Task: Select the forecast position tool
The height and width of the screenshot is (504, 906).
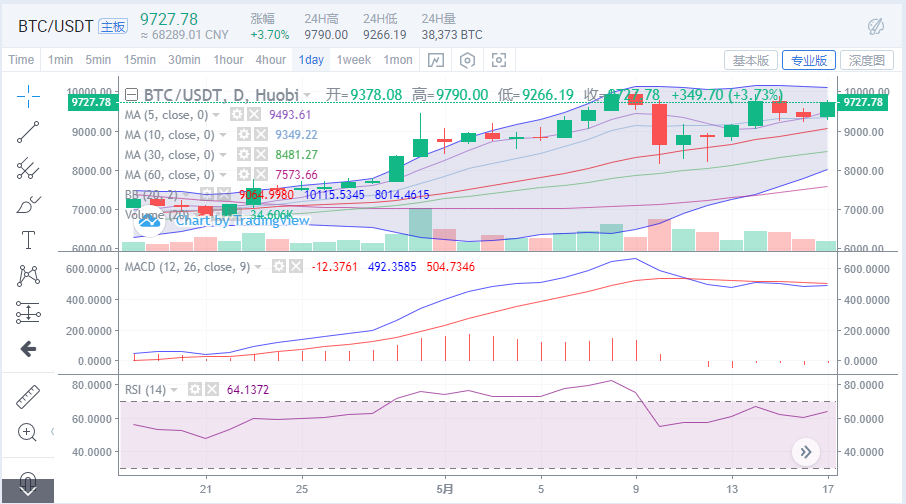Action: pyautogui.click(x=28, y=312)
